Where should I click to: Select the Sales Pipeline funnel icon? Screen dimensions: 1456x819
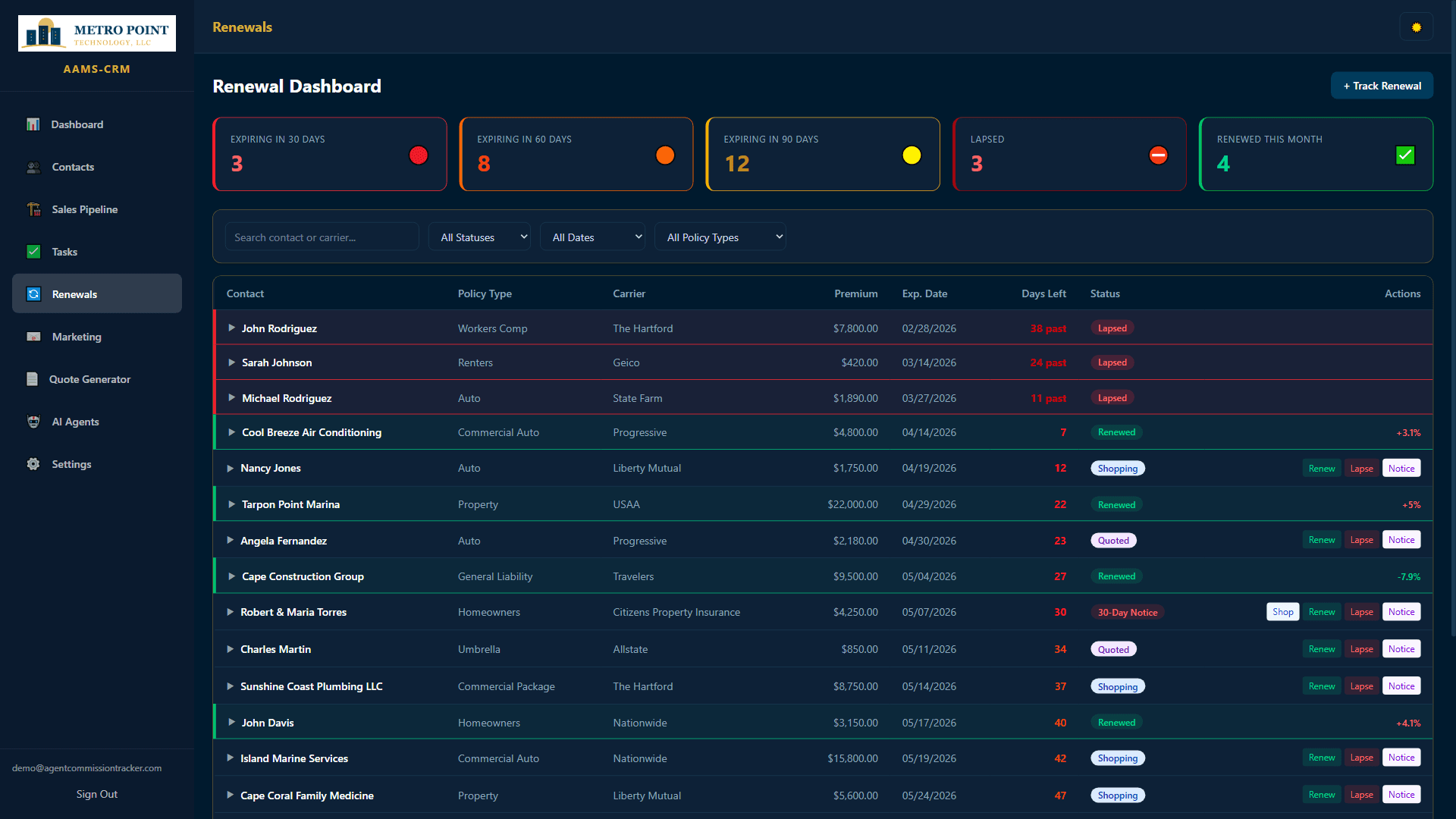33,209
